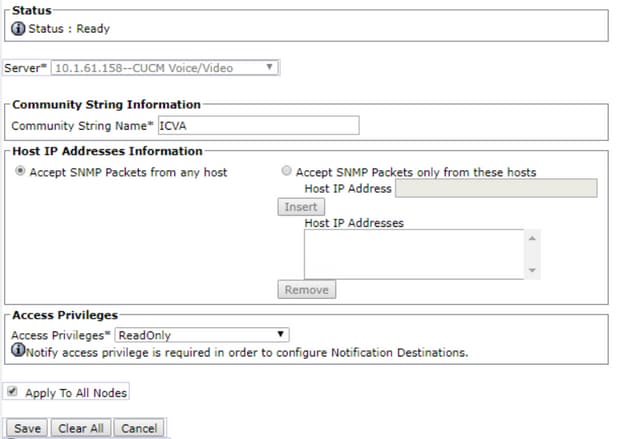
Task: Select Accept SNMP Packets only from these hosts
Action: 287,171
